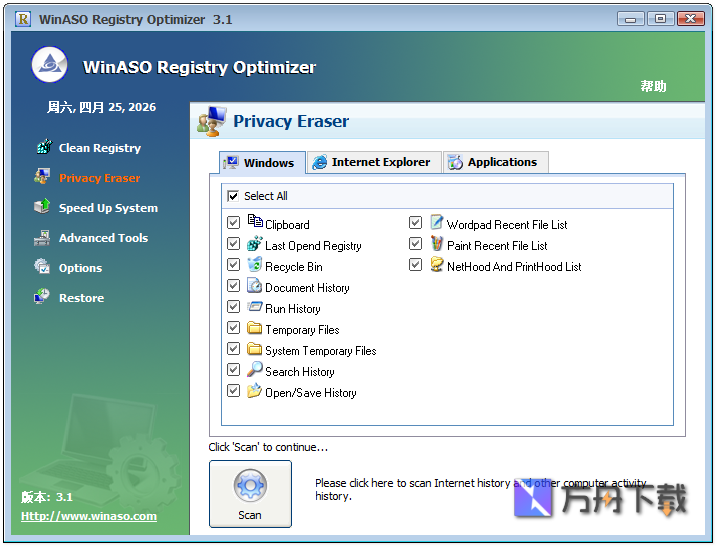Click the Clipboard item icon

click(x=255, y=221)
